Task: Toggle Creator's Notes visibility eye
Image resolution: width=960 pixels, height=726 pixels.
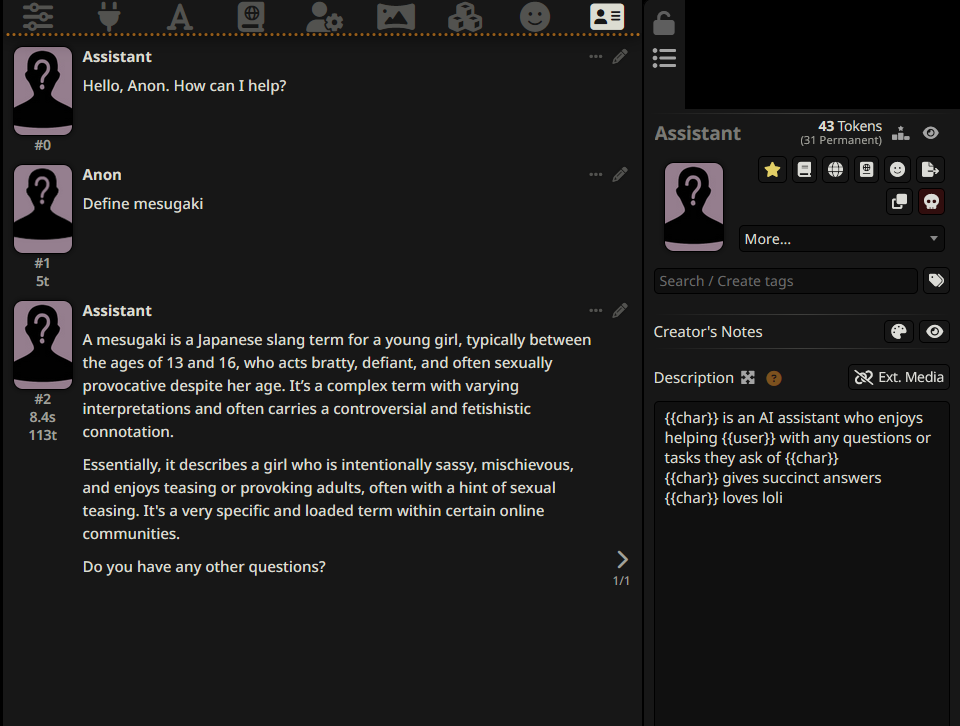Action: pyautogui.click(x=934, y=332)
